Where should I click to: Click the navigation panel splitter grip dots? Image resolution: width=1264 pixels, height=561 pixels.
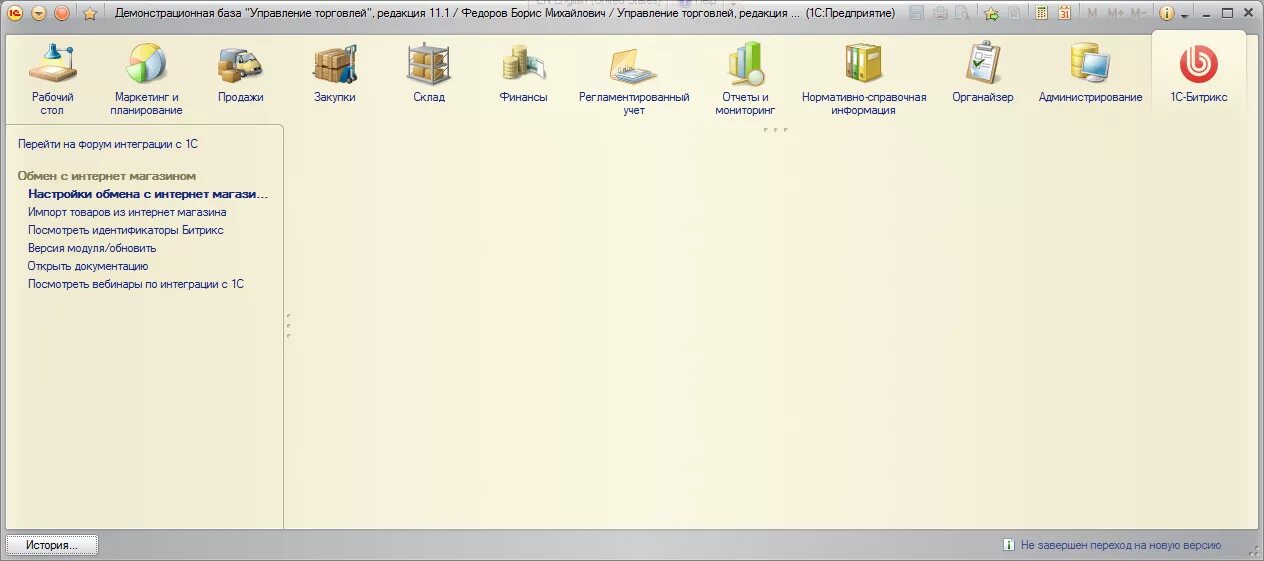point(288,326)
